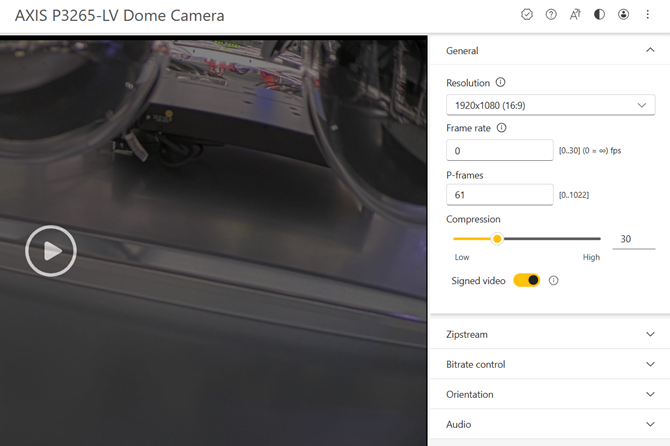
Task: Click the Frame rate info icon
Action: (502, 128)
